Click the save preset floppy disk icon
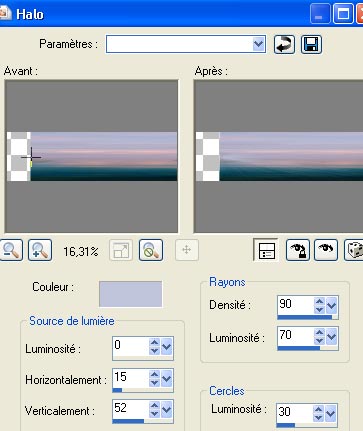 (311, 44)
